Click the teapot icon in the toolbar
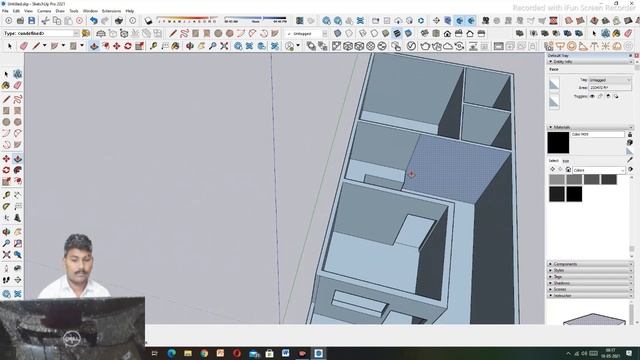This screenshot has height=360, width=640. pyautogui.click(x=425, y=46)
